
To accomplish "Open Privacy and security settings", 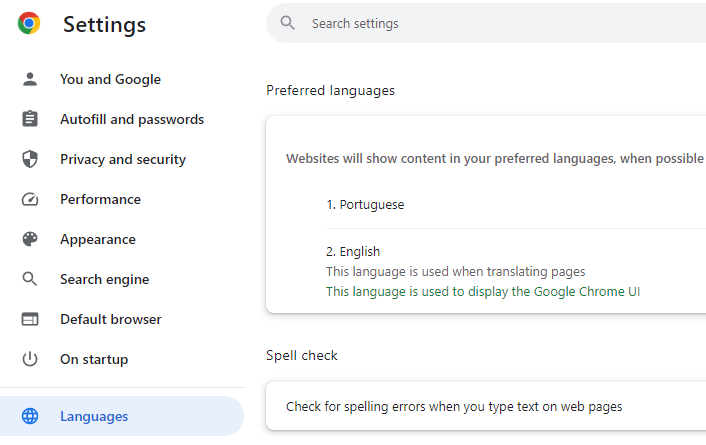I will [x=122, y=159].
